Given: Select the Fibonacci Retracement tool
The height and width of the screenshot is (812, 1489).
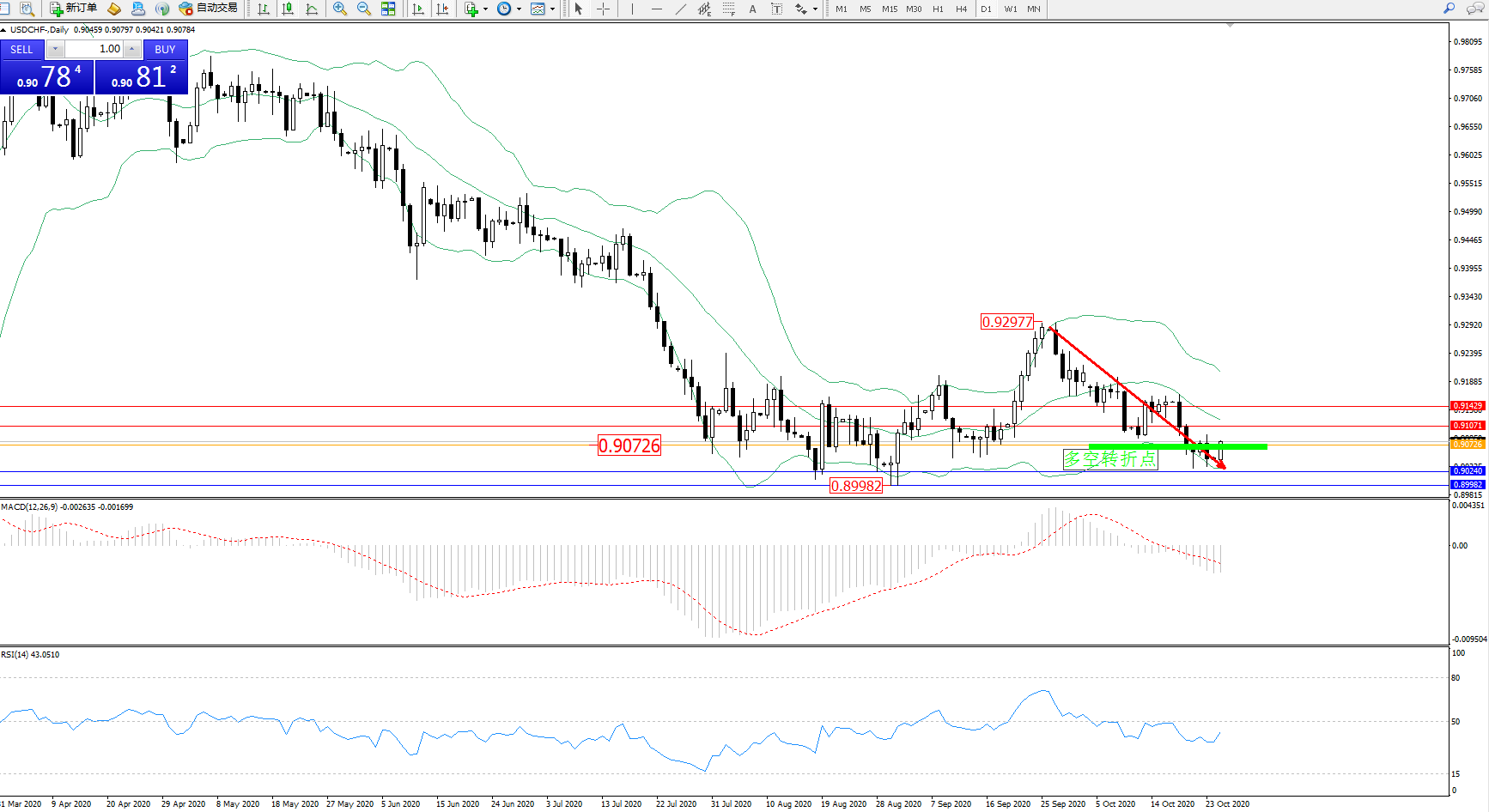Looking at the screenshot, I should click(x=728, y=9).
